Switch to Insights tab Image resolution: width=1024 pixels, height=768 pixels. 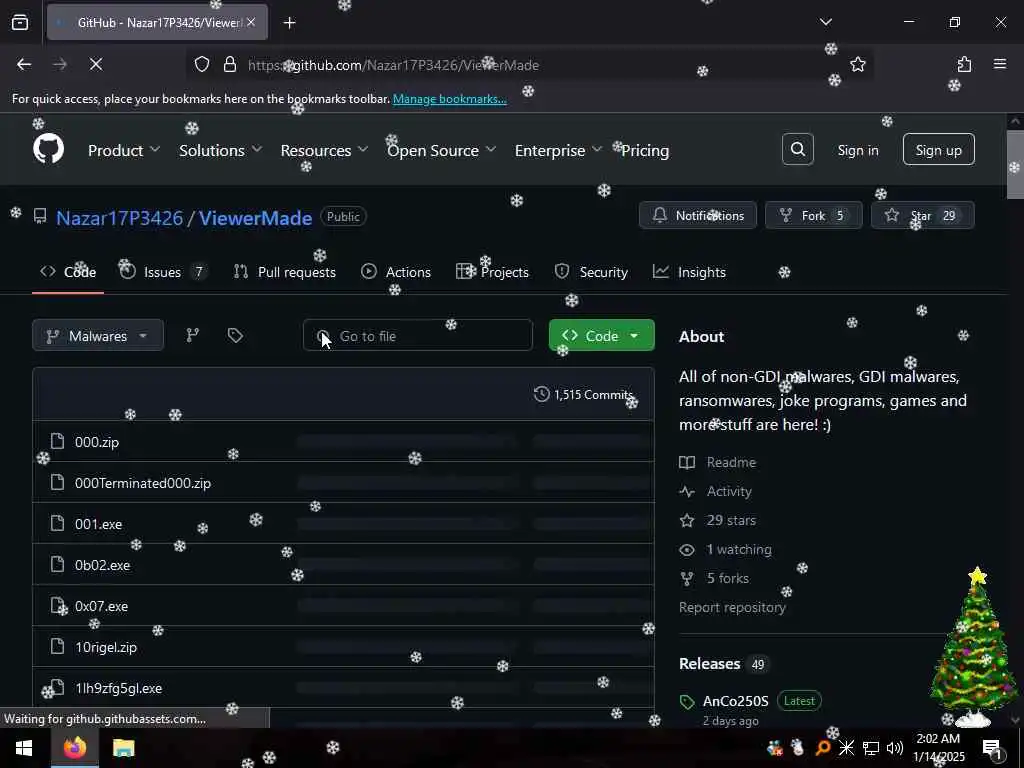tap(689, 272)
